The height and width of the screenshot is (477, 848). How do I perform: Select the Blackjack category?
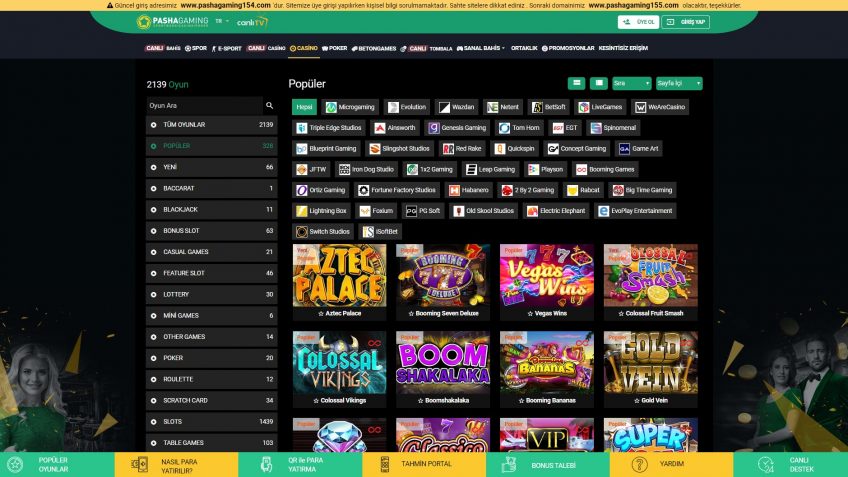pyautogui.click(x=211, y=210)
